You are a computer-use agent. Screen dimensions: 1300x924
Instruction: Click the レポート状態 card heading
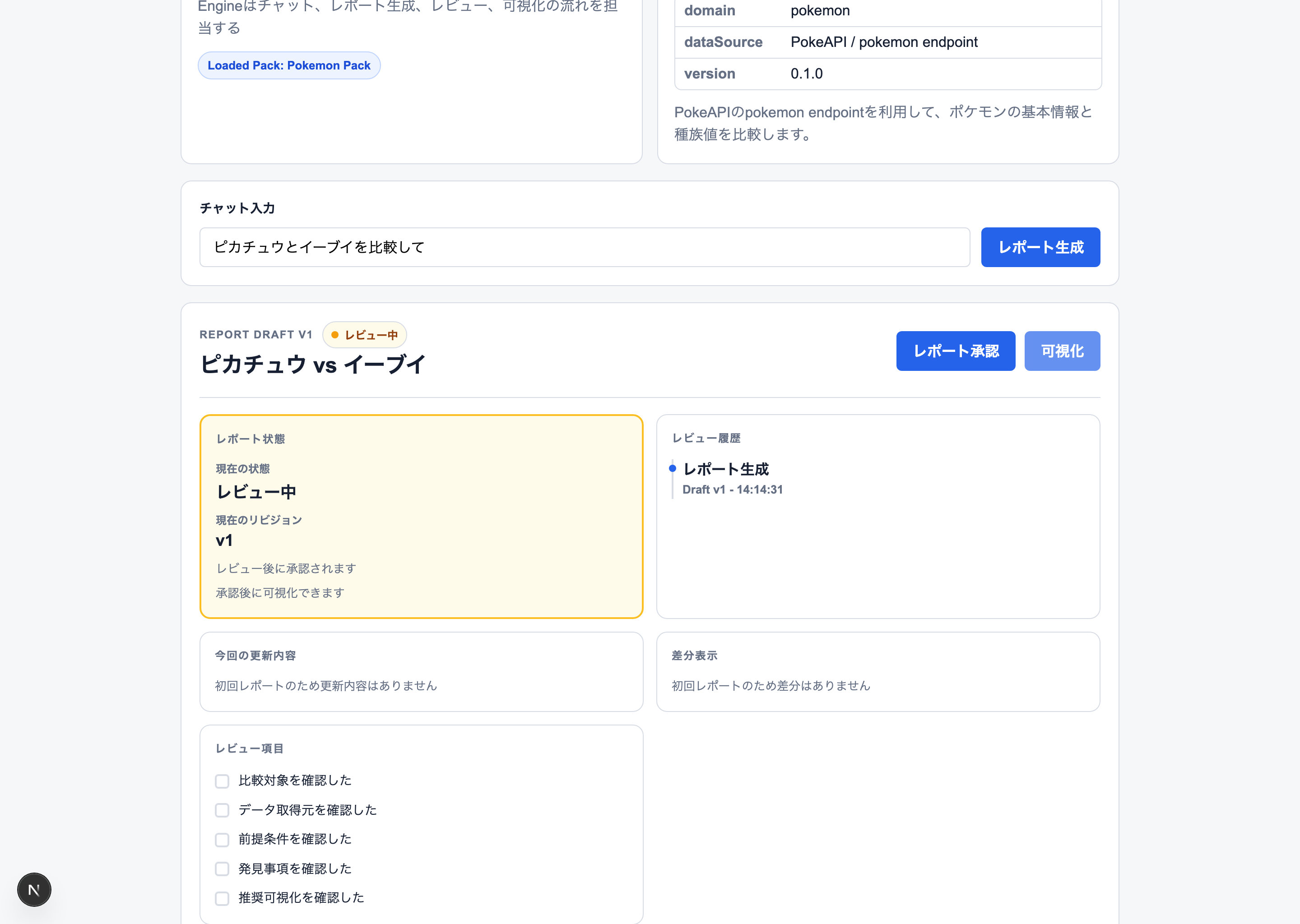point(251,439)
